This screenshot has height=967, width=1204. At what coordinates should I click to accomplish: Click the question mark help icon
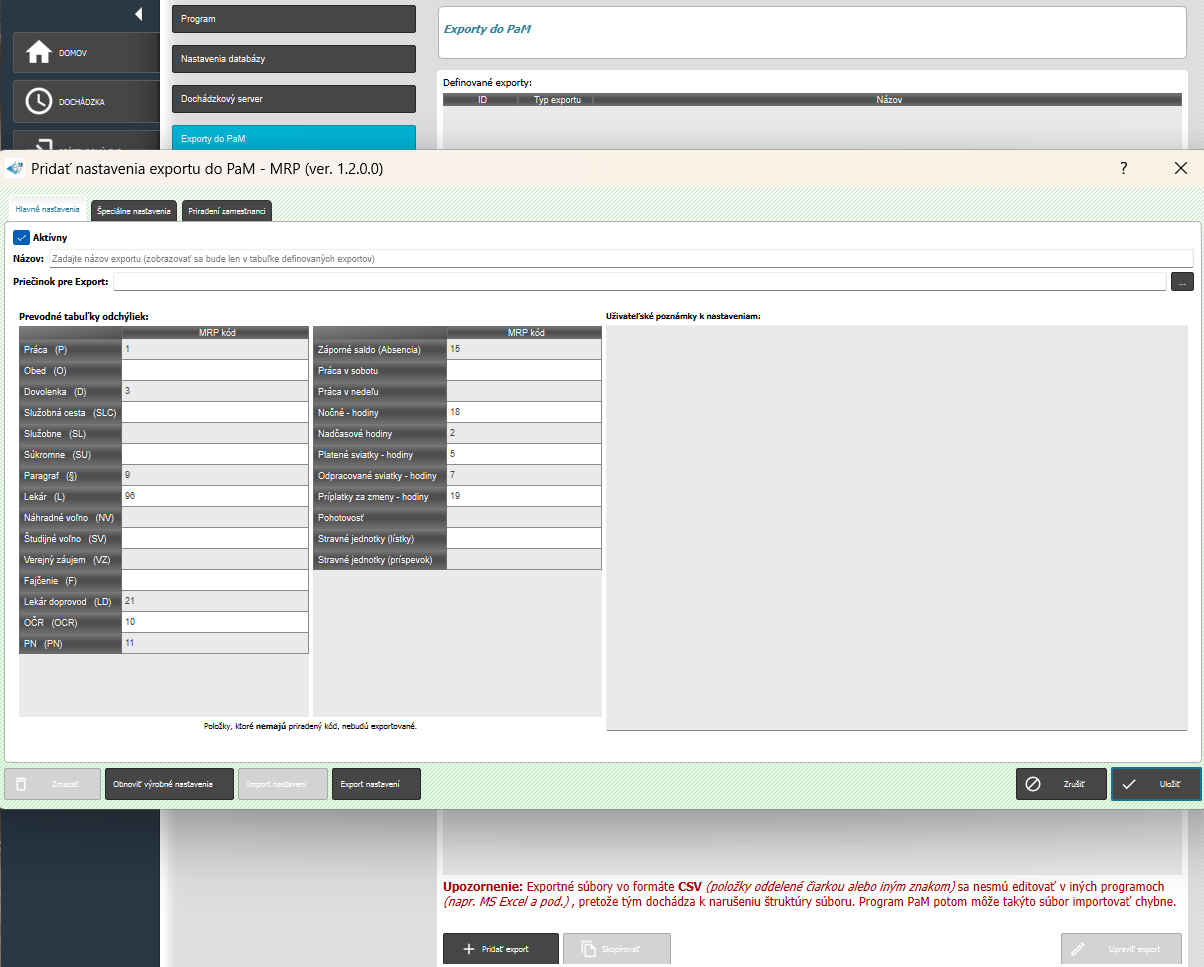pyautogui.click(x=1123, y=168)
